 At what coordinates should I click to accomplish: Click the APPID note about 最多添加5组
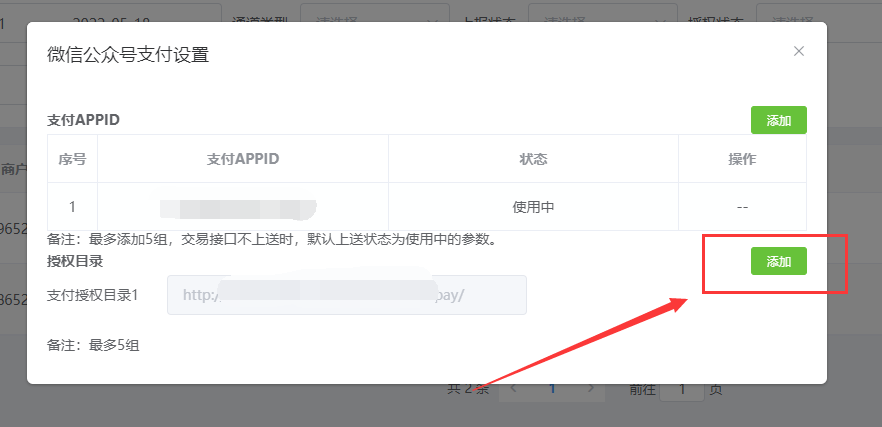273,240
